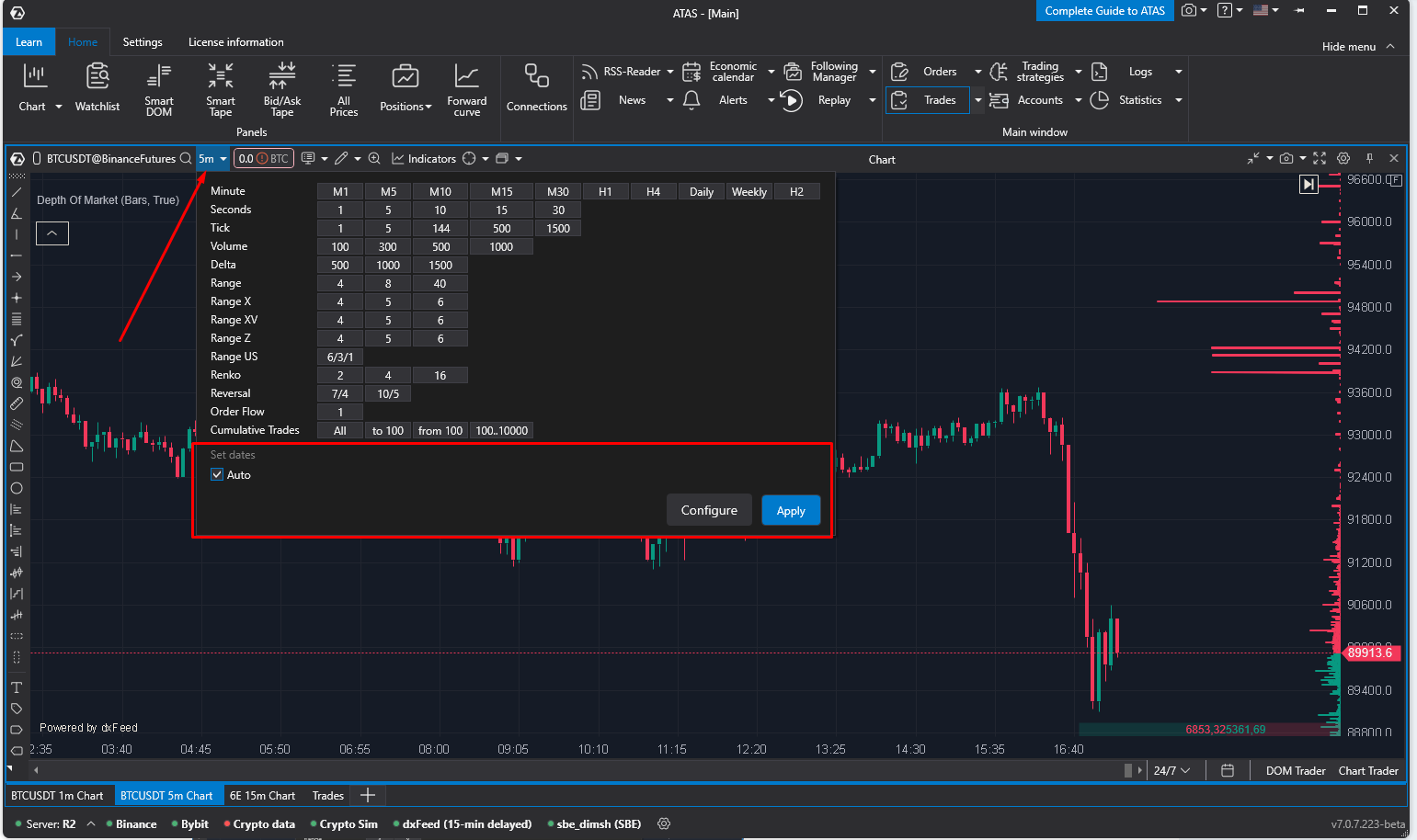
Task: Expand server list chevron in status bar
Action: pos(91,823)
